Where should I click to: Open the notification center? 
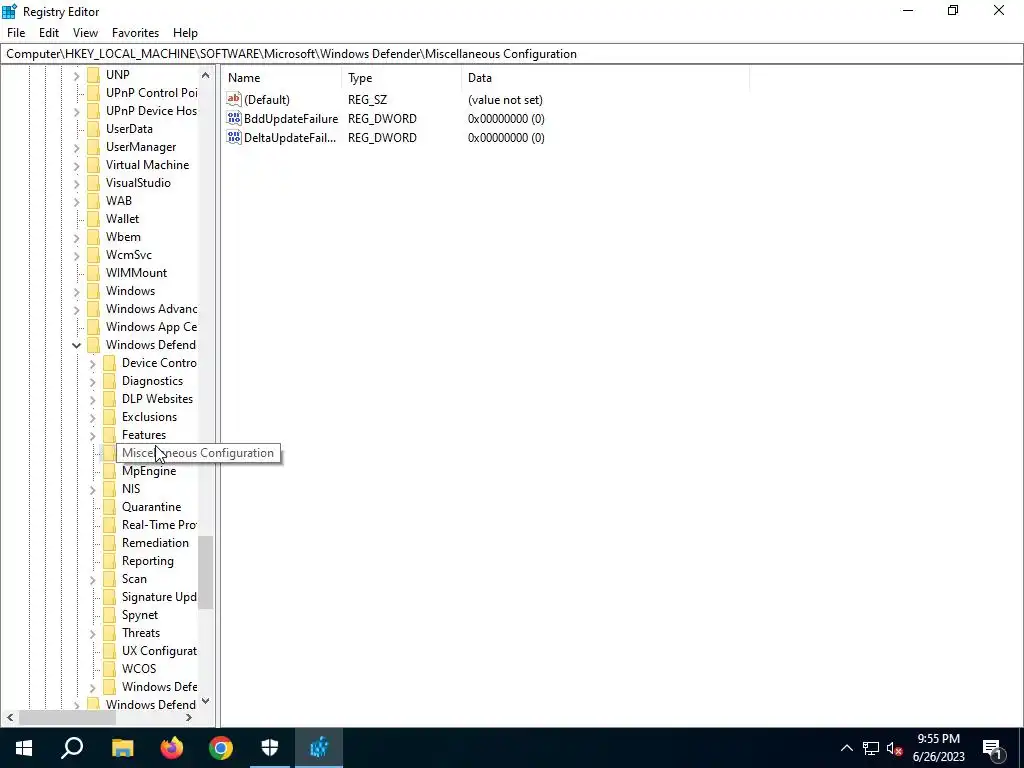992,748
